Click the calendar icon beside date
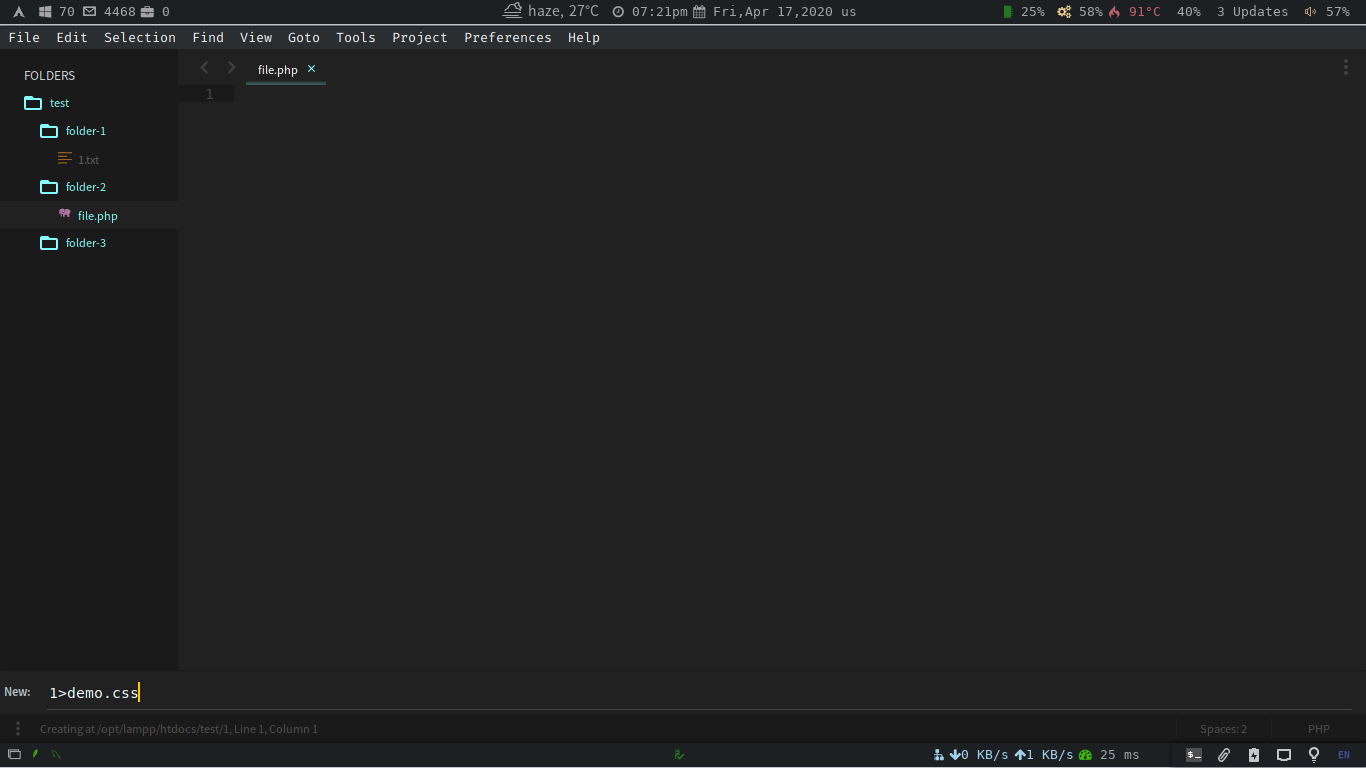 pyautogui.click(x=699, y=12)
